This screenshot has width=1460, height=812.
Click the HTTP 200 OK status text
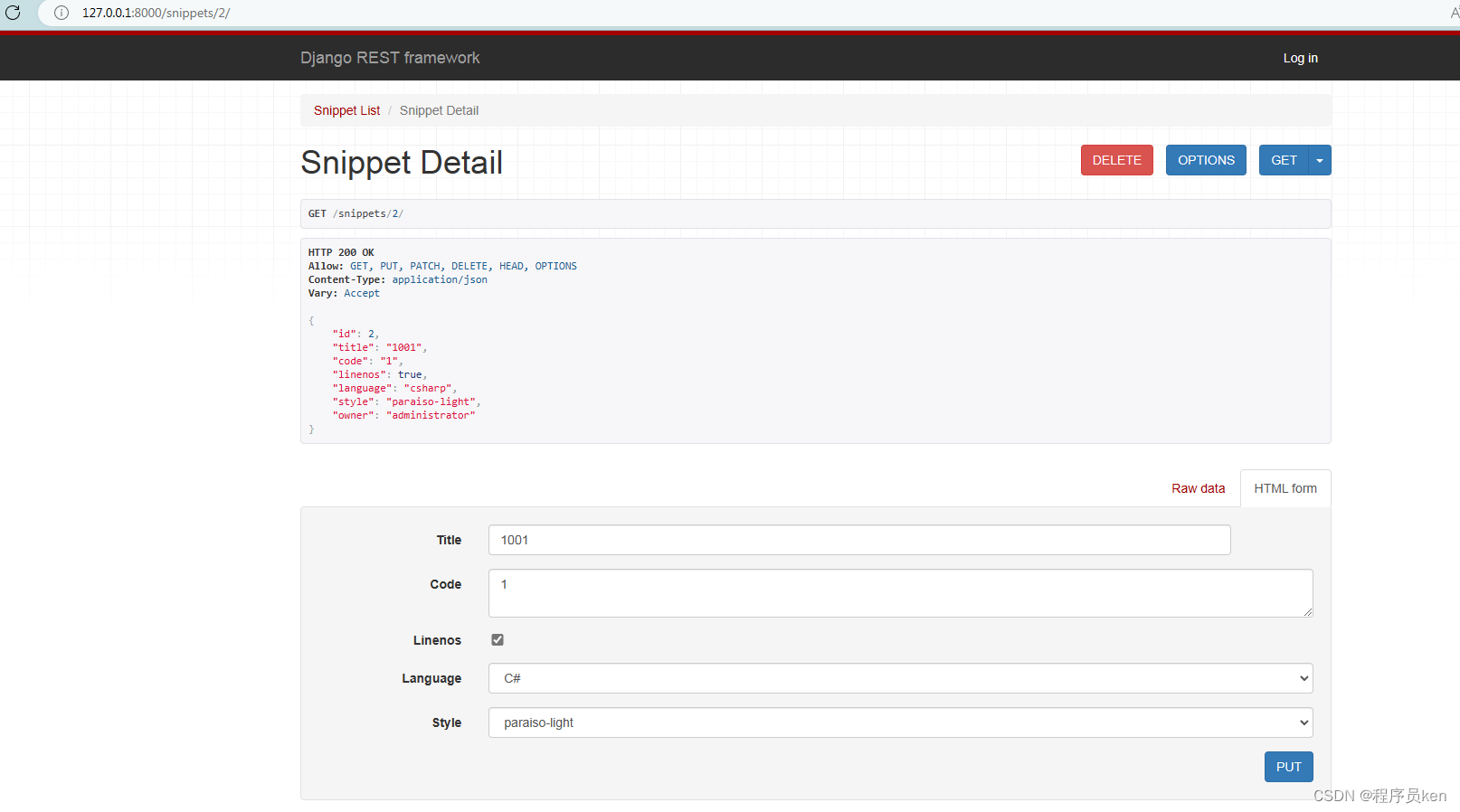[341, 252]
